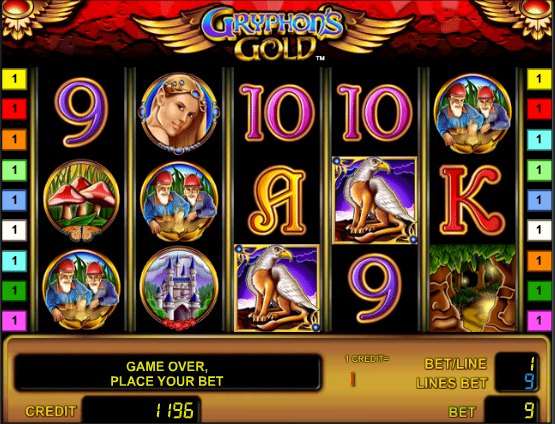The image size is (555, 424).
Task: Click the purple 9 on first reel
Action: [x=81, y=112]
